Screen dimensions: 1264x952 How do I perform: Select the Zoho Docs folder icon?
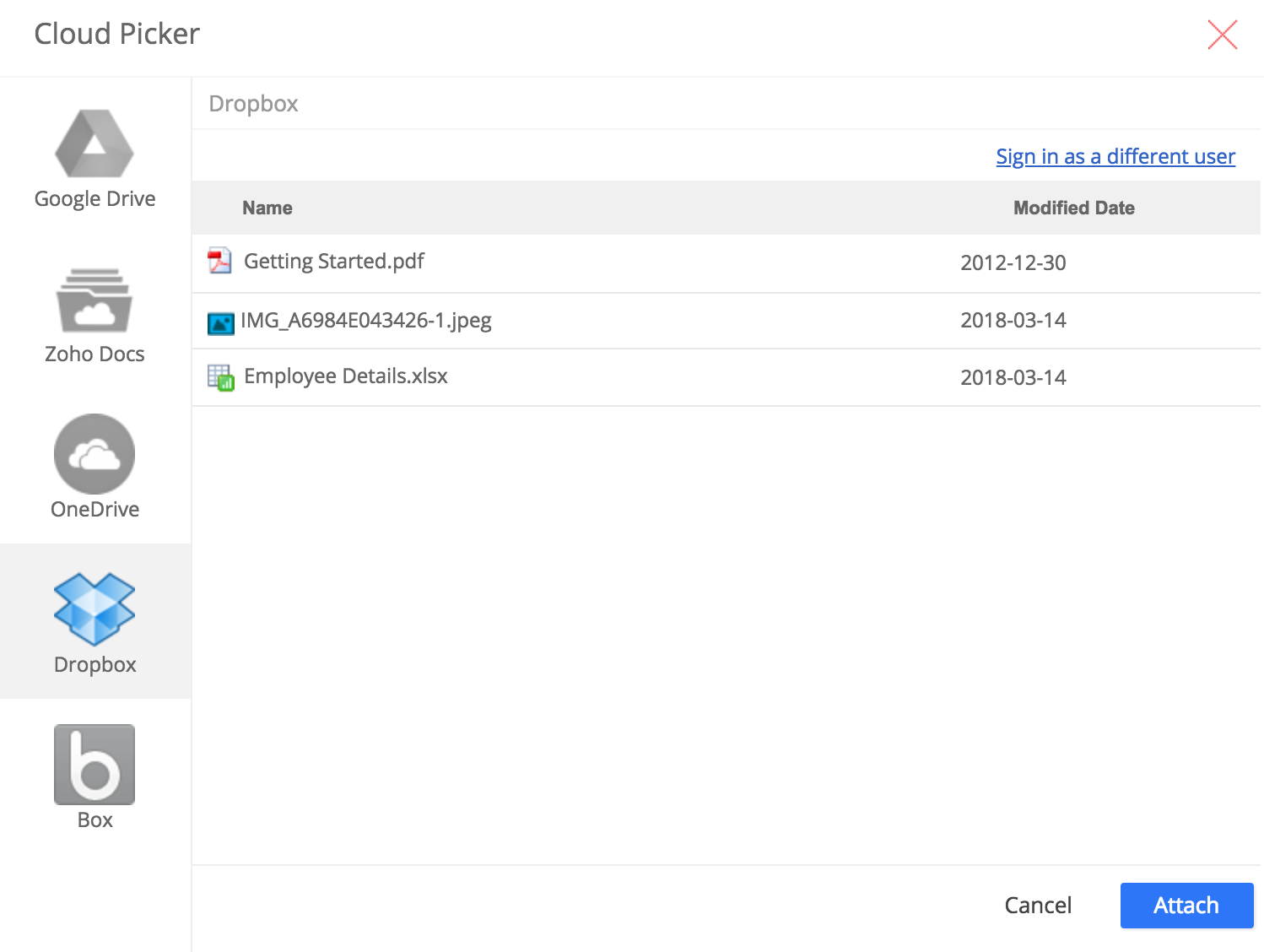pos(95,300)
